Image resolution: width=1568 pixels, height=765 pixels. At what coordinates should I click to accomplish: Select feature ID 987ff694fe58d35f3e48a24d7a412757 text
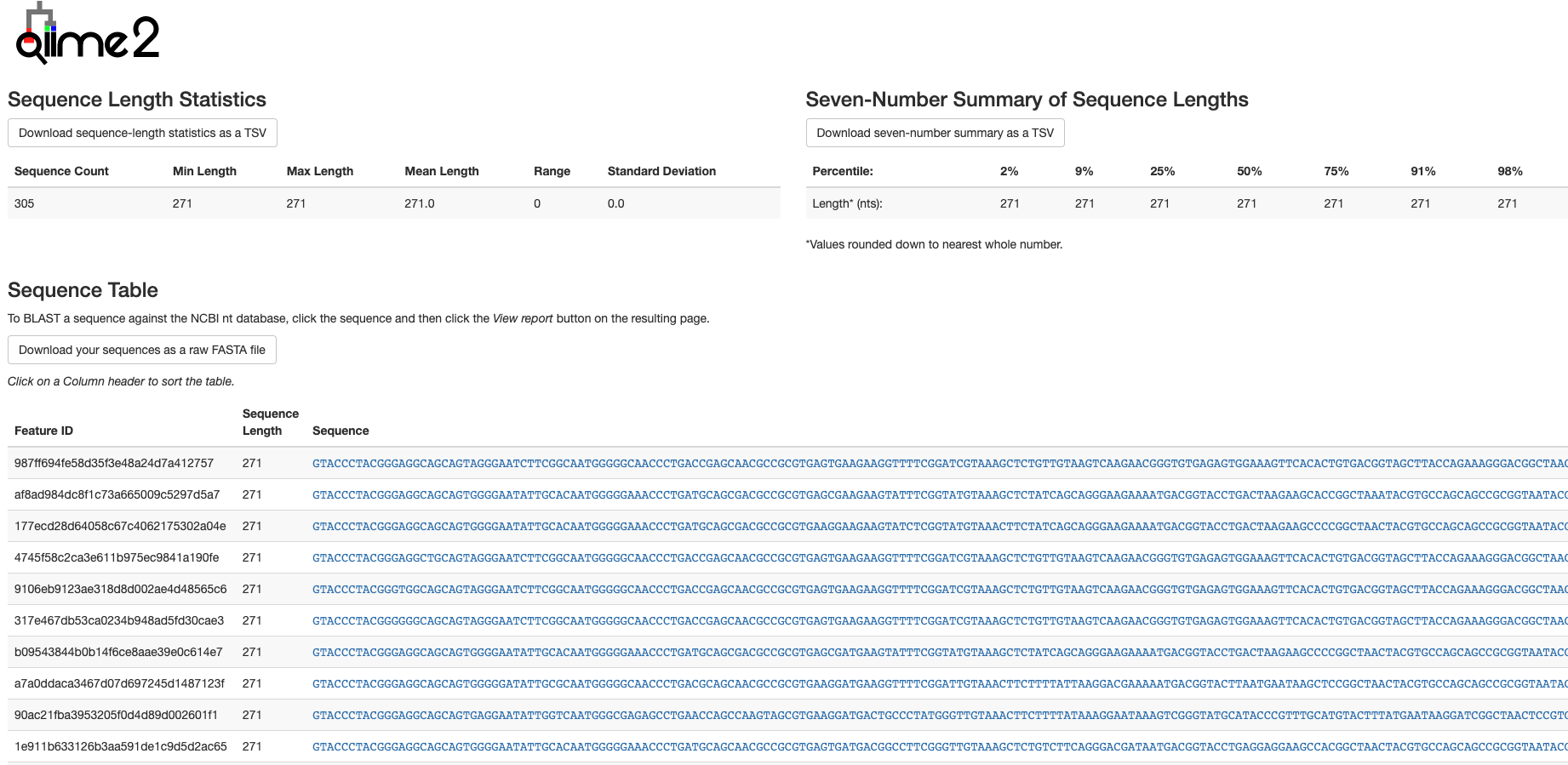coord(114,463)
